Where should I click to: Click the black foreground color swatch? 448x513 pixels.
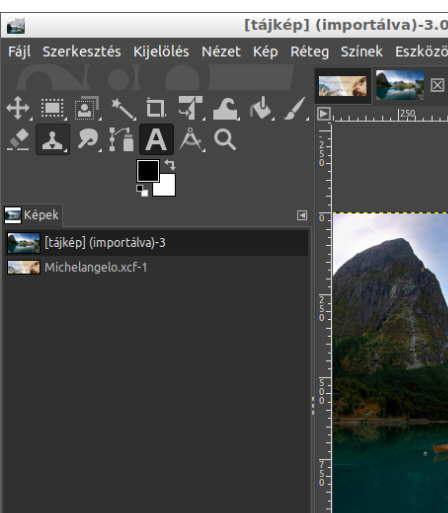(x=148, y=171)
